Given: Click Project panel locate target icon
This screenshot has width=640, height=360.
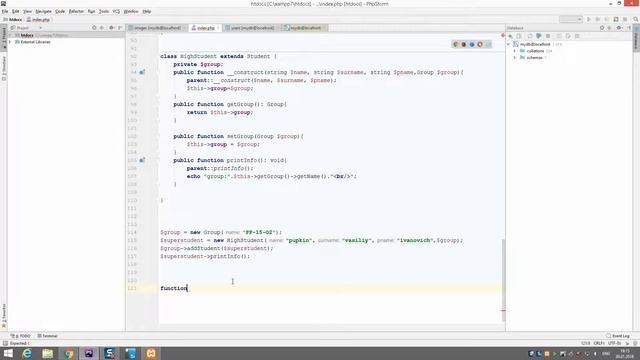Looking at the screenshot, I should point(94,28).
